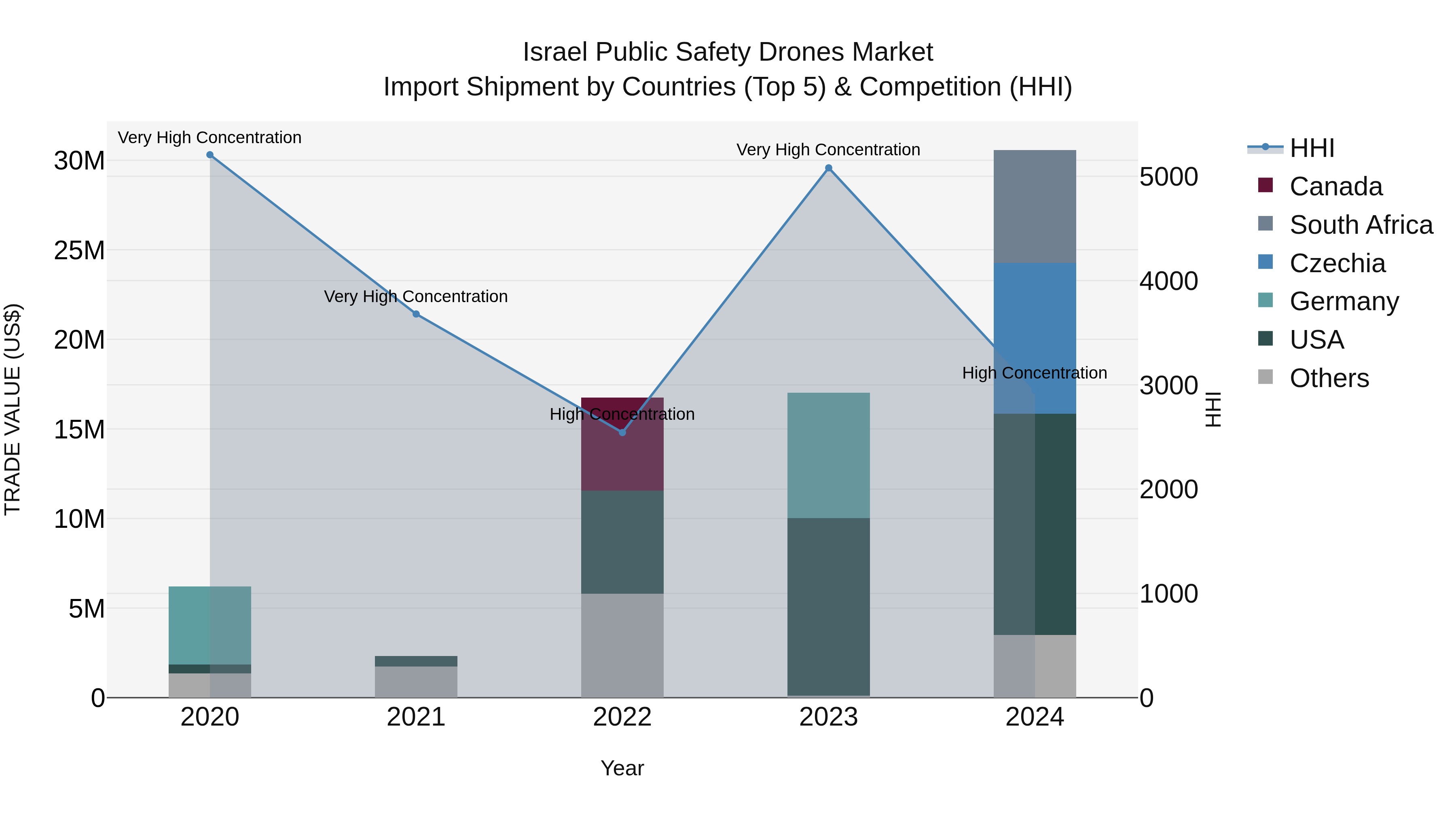
Task: Click the 15M y-axis tick label
Action: [79, 430]
